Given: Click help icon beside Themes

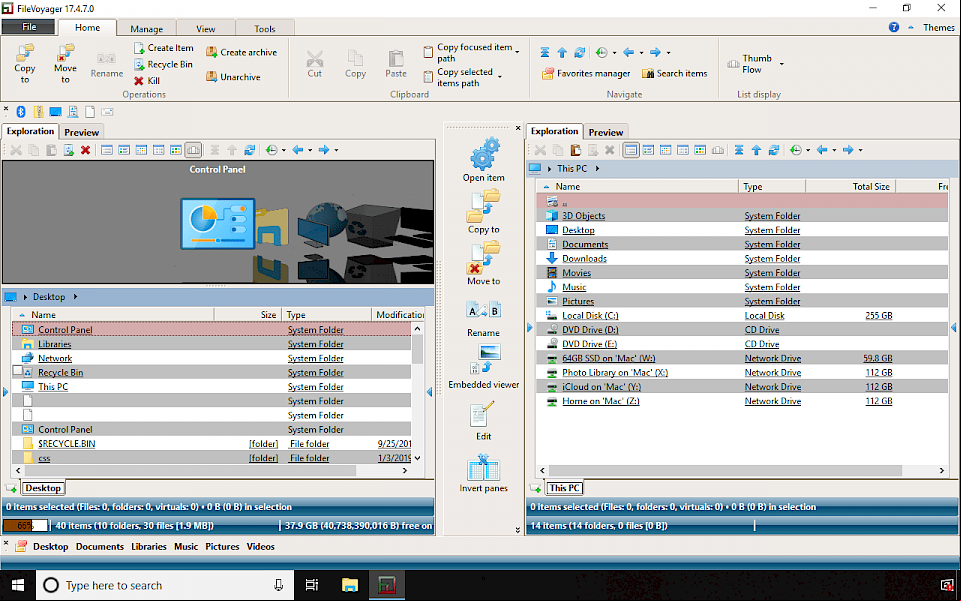Looking at the screenshot, I should click(894, 28).
